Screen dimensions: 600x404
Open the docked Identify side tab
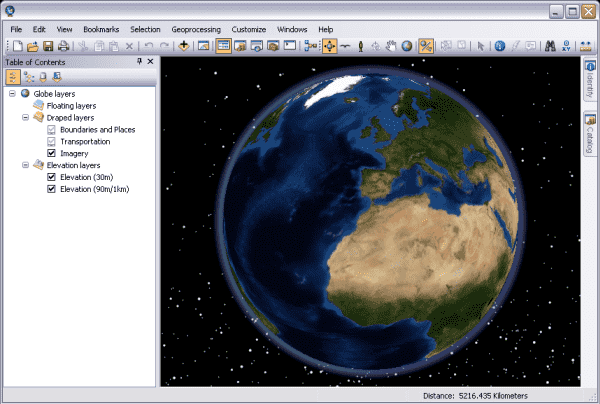click(590, 80)
